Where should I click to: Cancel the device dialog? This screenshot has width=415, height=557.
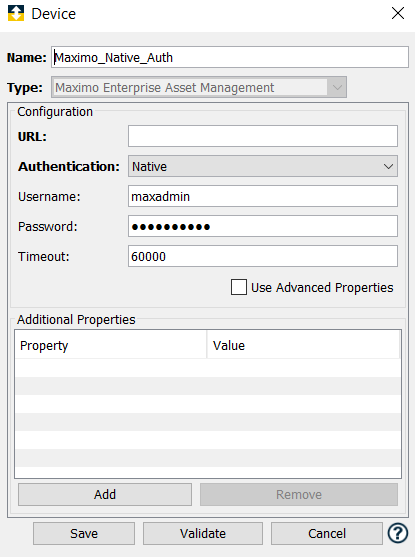click(327, 533)
